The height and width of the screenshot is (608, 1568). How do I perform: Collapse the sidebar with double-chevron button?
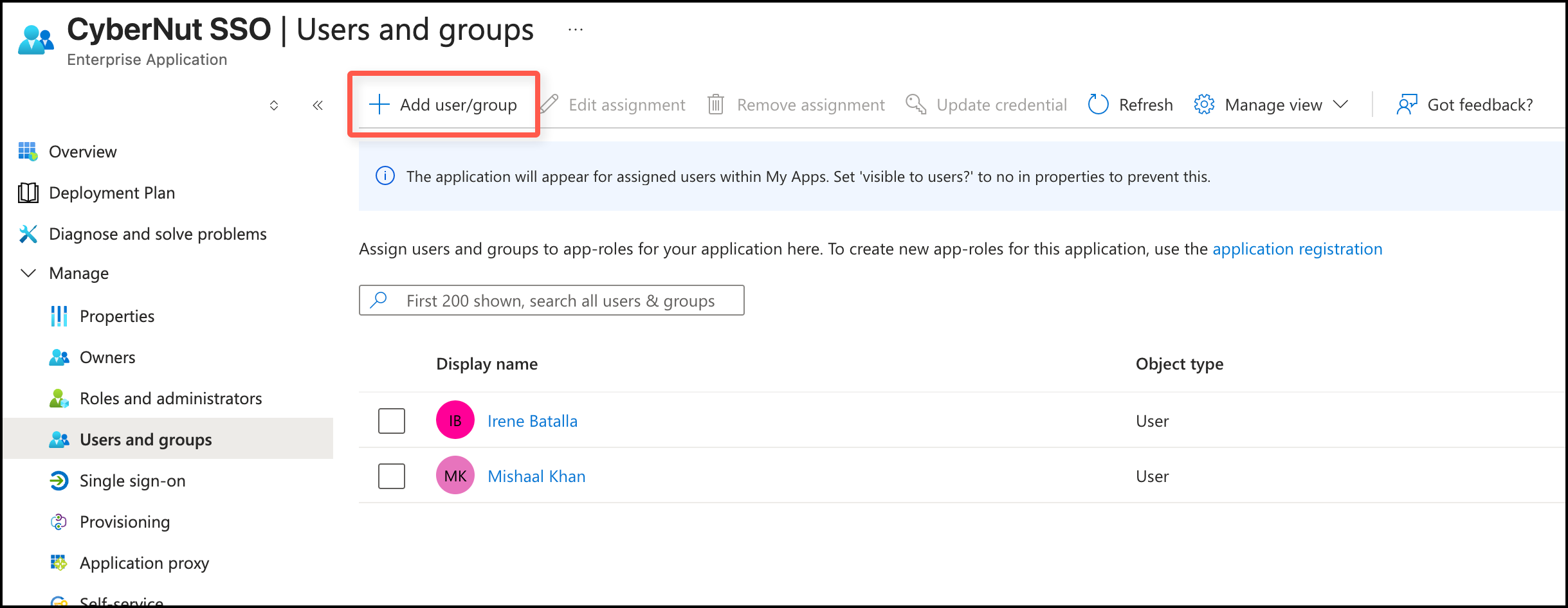(x=318, y=105)
